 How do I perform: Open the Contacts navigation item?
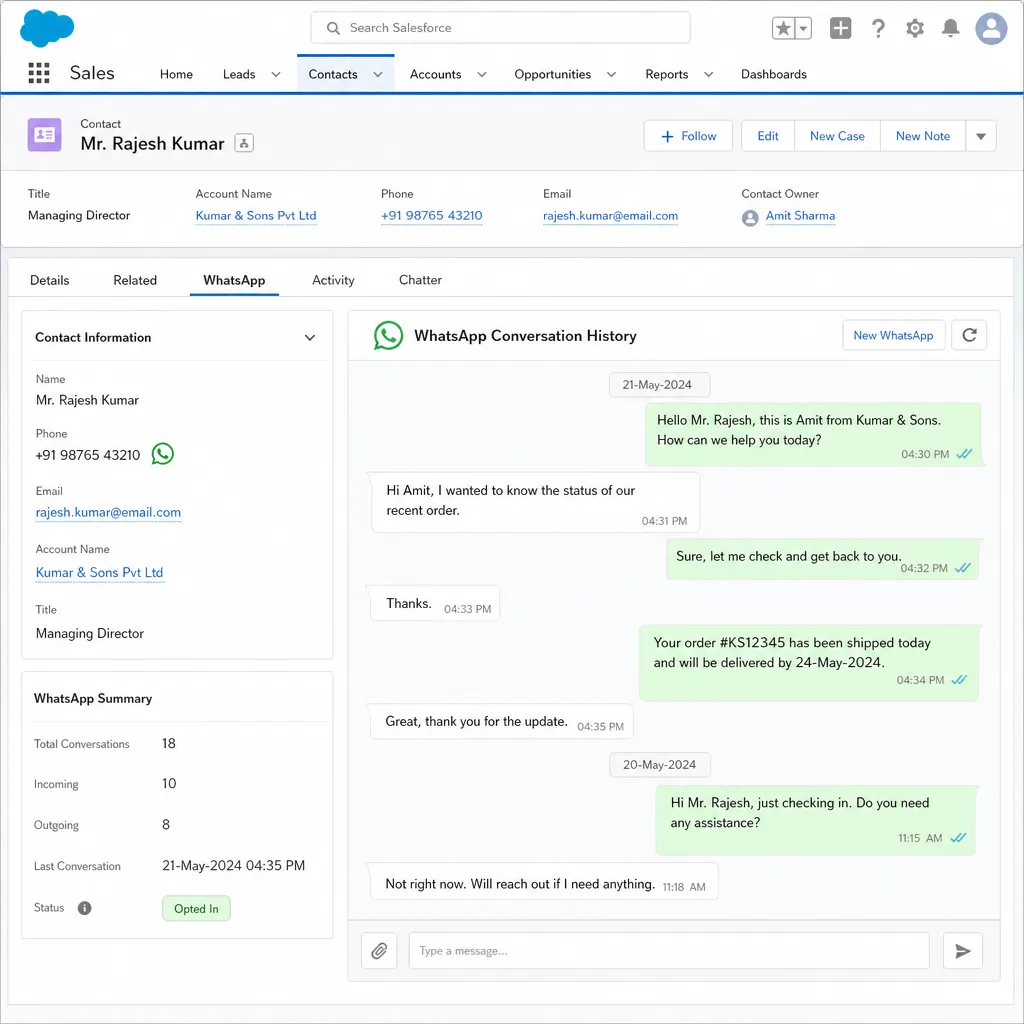(332, 74)
